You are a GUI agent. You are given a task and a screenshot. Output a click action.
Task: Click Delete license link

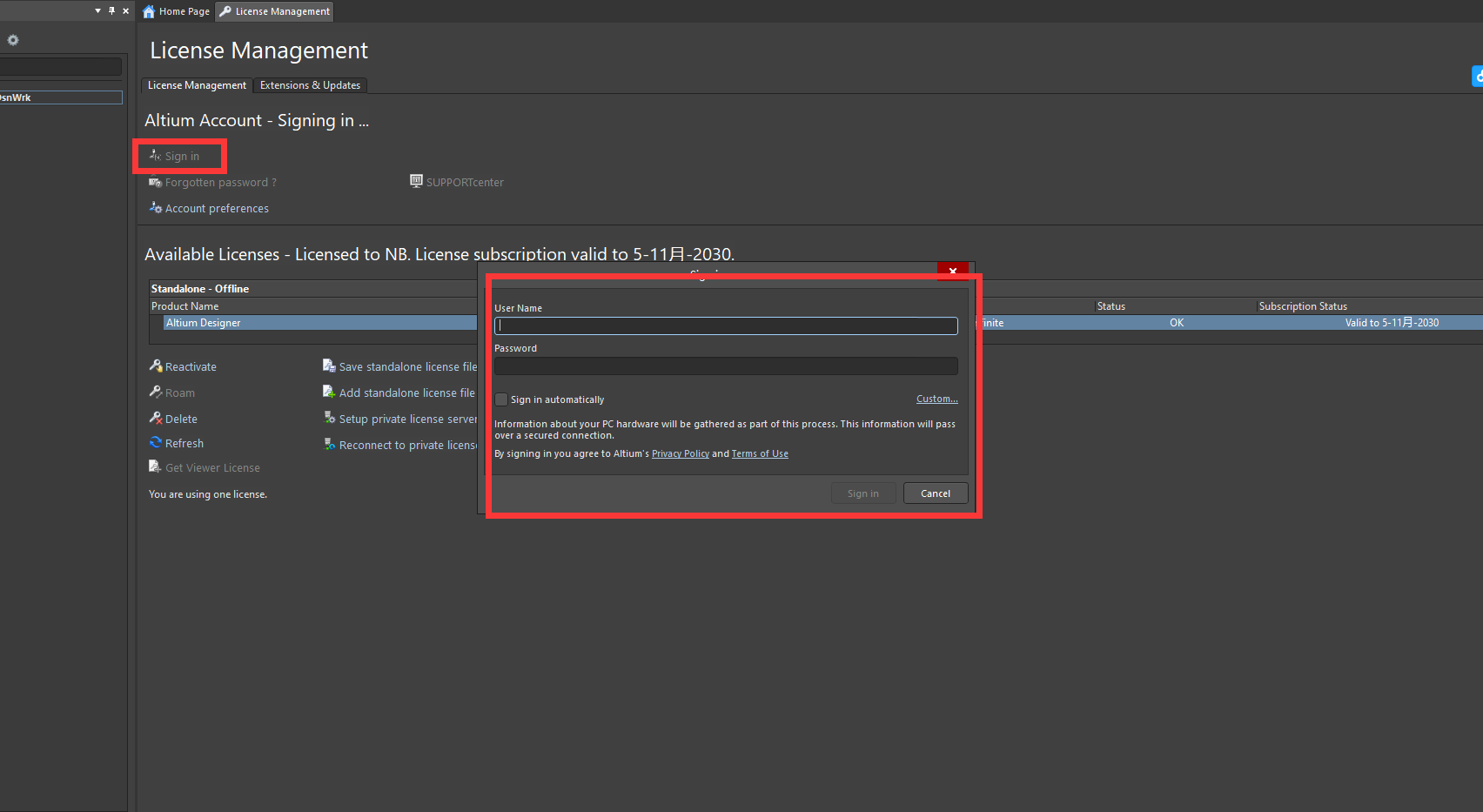coord(181,419)
